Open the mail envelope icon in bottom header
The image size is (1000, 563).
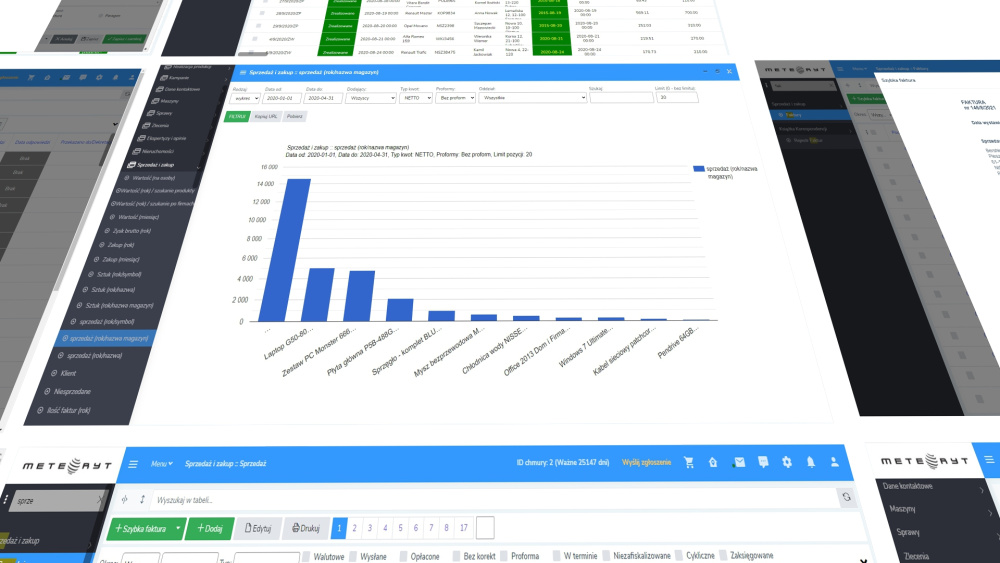[739, 462]
